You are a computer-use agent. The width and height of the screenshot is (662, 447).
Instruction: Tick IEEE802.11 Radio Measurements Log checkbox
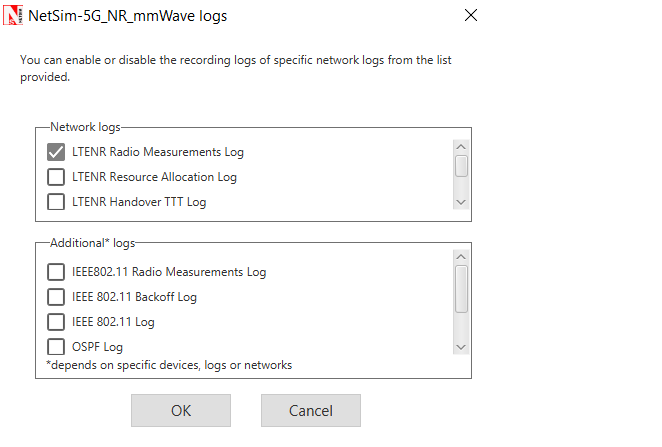tap(56, 272)
